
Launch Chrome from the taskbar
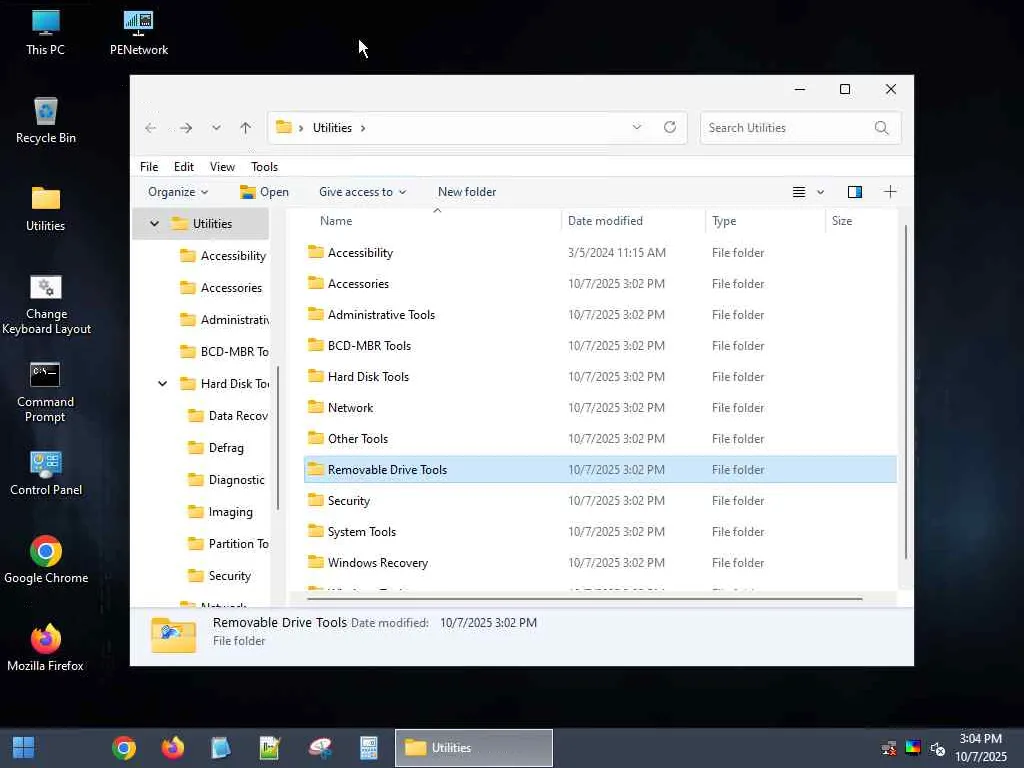(124, 748)
